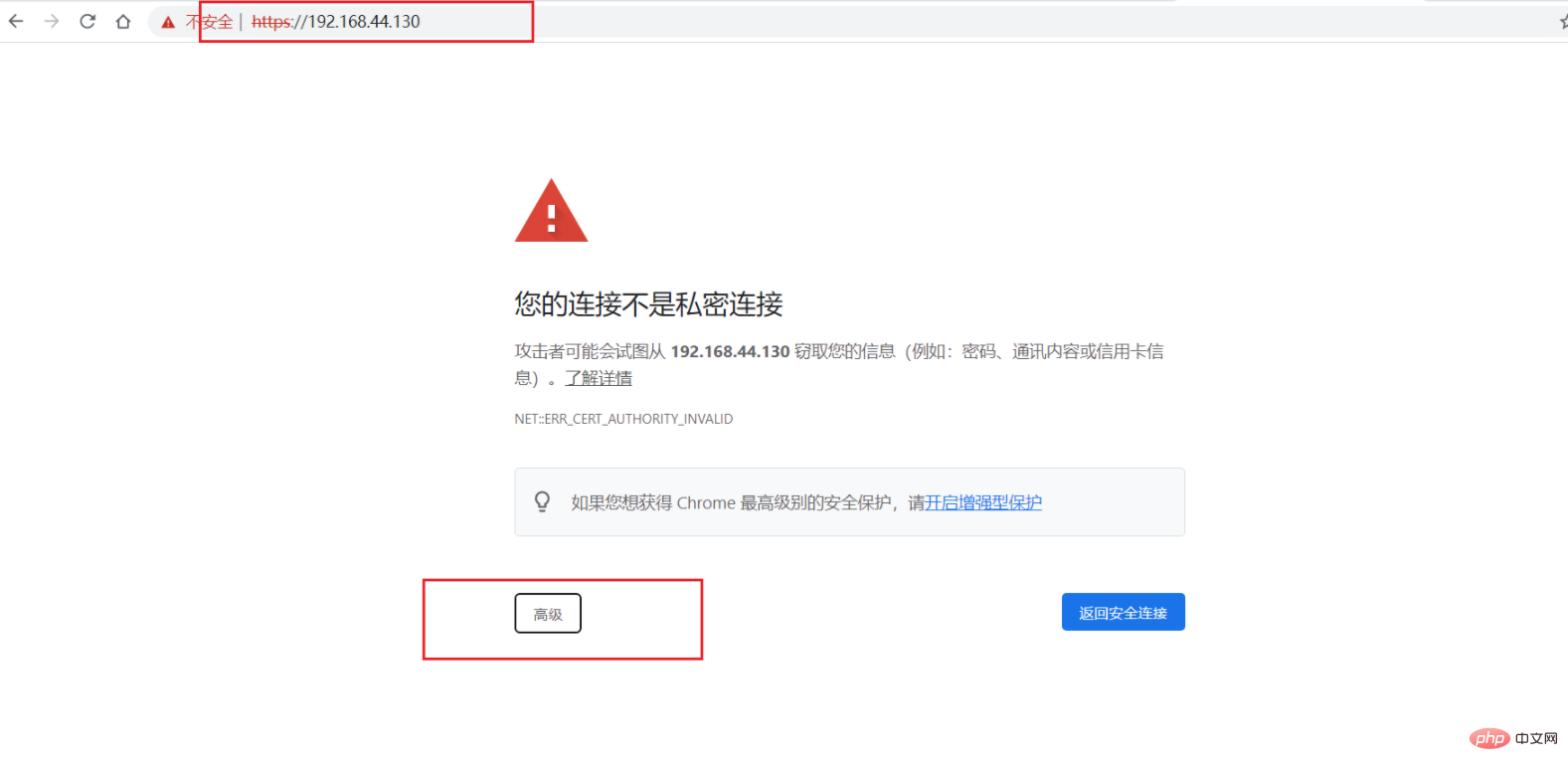Click the blue 返回安全连接 button
Screen dimensions: 1568x771
pos(1123,612)
